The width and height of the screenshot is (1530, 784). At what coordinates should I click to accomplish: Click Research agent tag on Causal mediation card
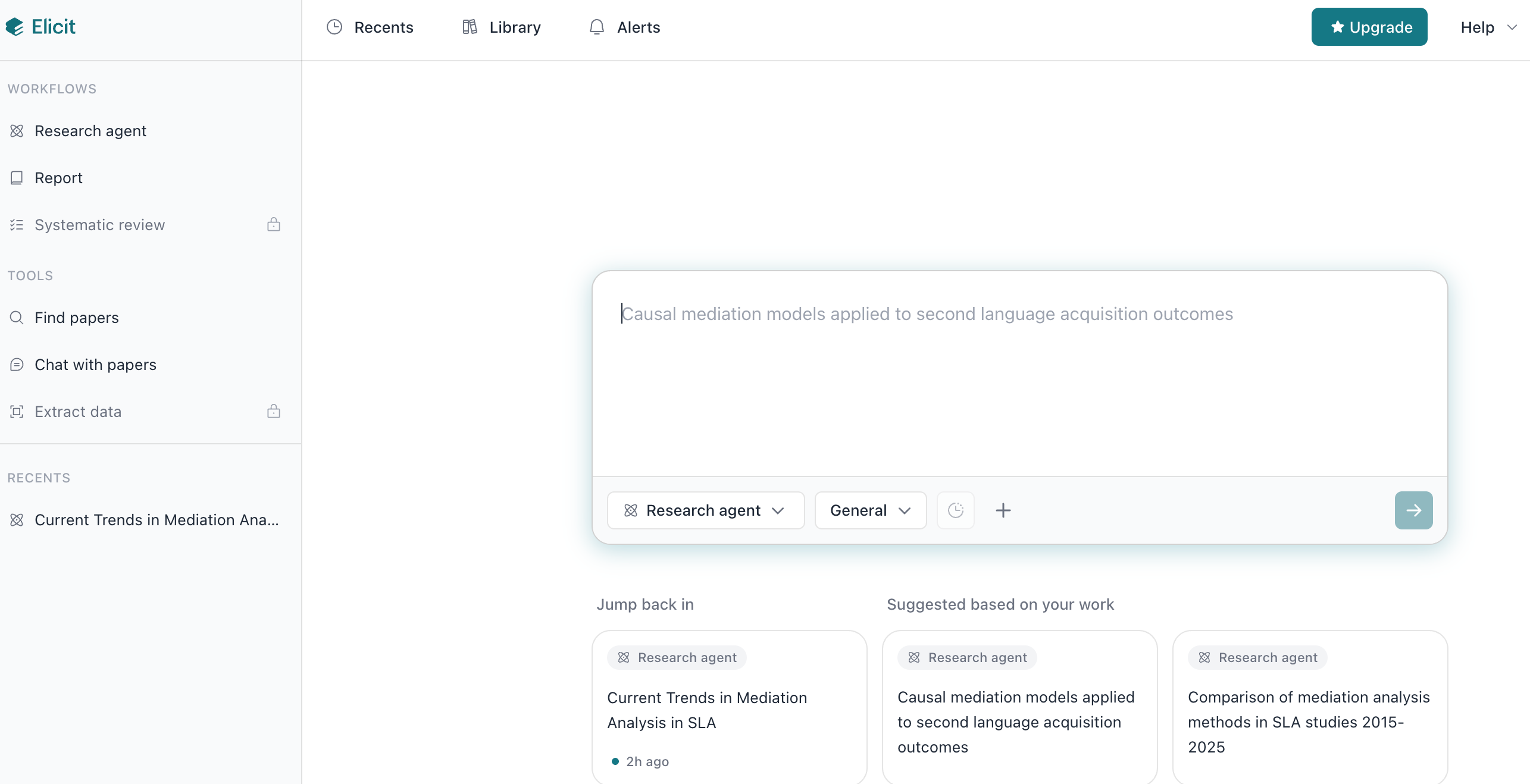pos(968,657)
